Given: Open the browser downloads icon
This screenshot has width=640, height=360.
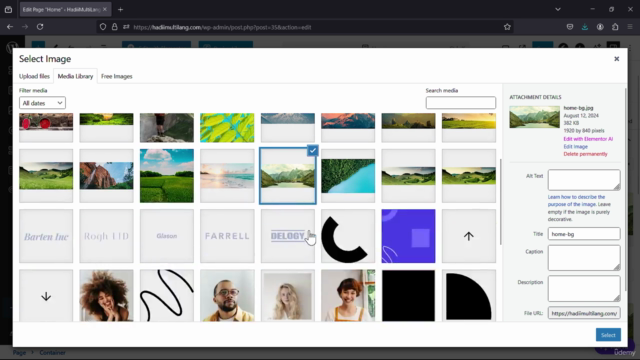Looking at the screenshot, I should (584, 27).
